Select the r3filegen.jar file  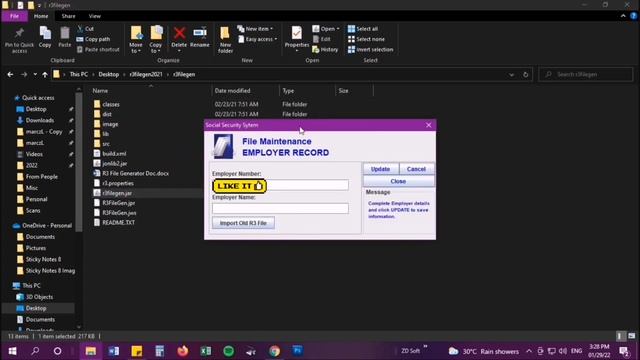tap(117, 193)
